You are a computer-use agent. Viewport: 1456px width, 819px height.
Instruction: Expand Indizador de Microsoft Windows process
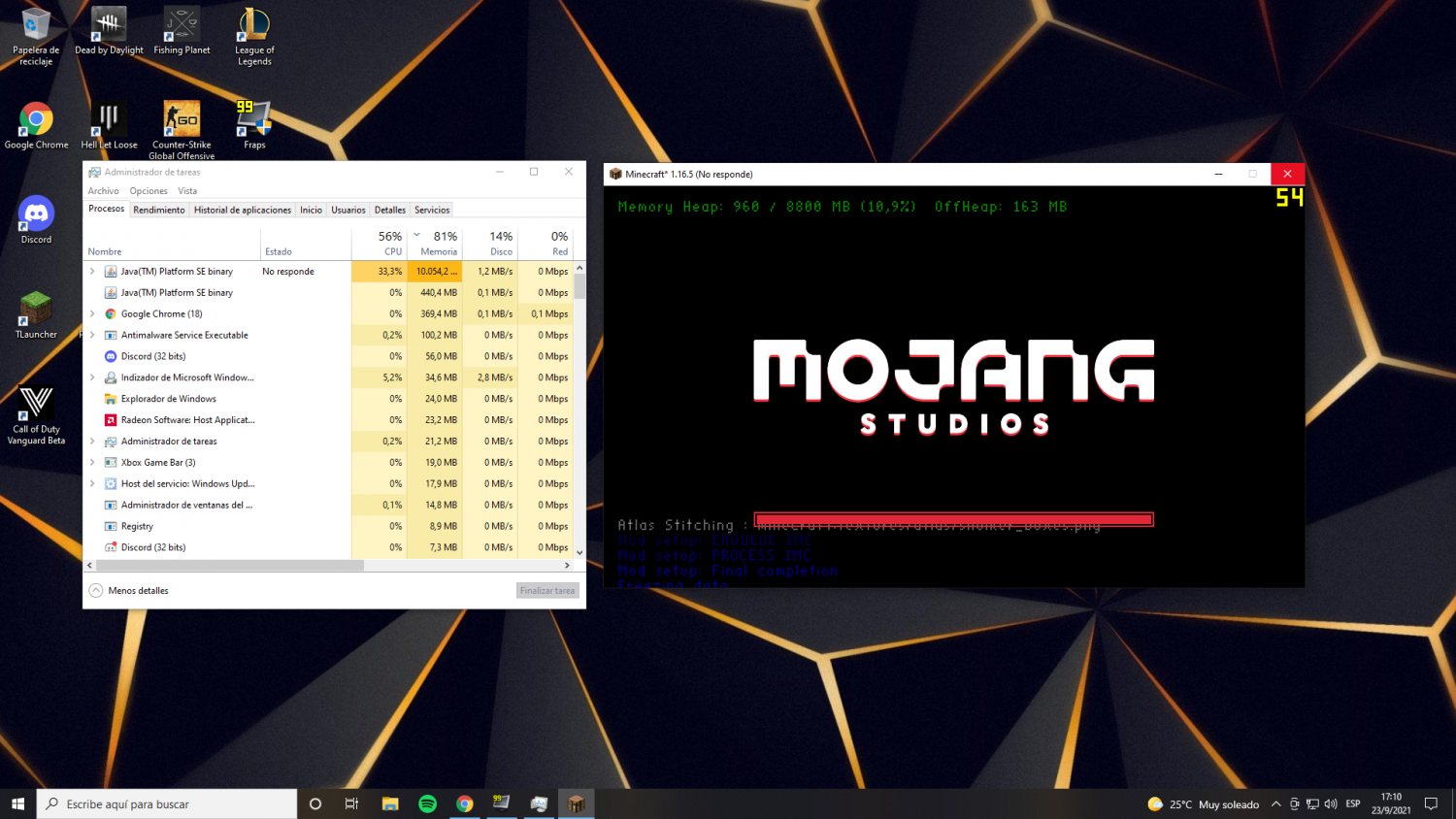[x=92, y=377]
